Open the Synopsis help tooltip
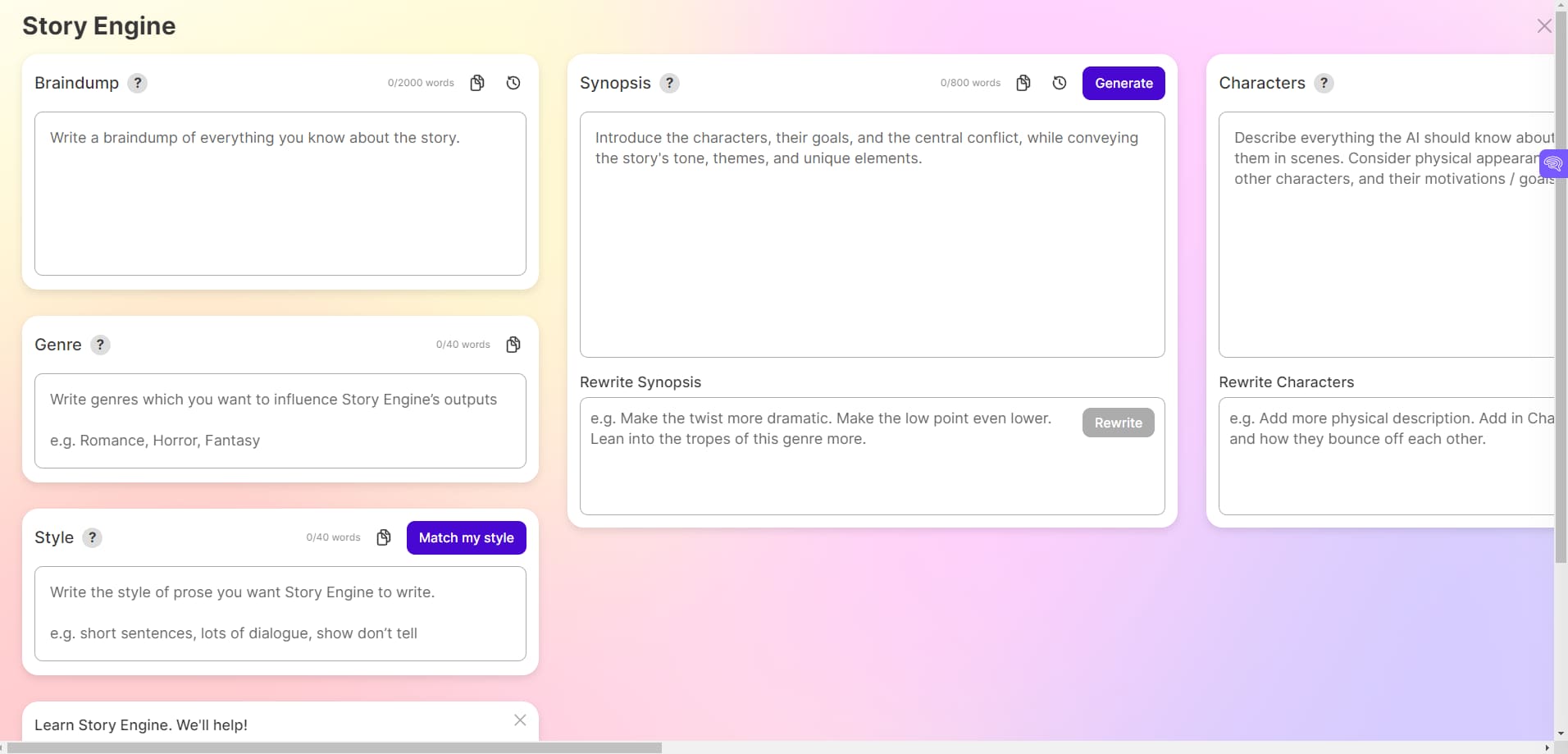Screen dimensions: 1568x754 click(x=668, y=83)
